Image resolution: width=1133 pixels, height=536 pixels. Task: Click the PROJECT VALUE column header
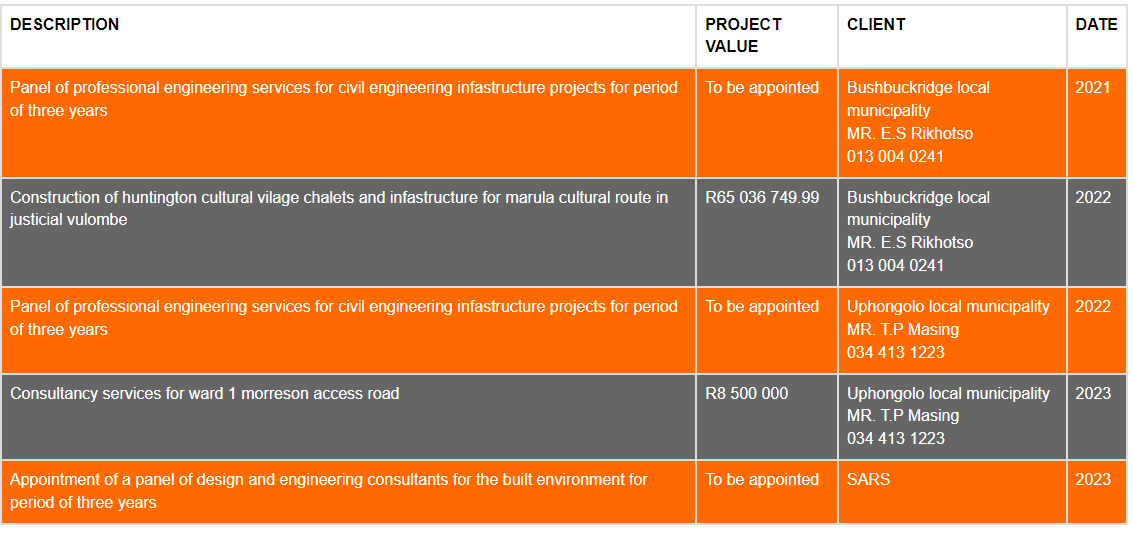pyautogui.click(x=743, y=36)
